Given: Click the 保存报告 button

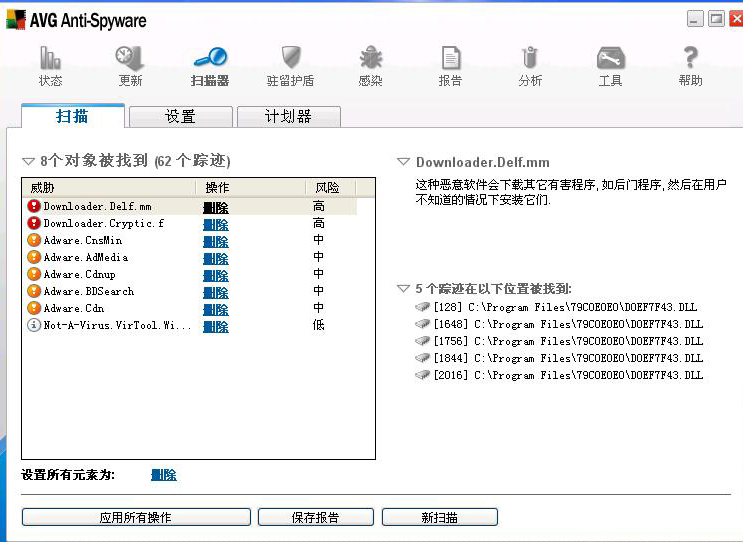Looking at the screenshot, I should (x=316, y=517).
